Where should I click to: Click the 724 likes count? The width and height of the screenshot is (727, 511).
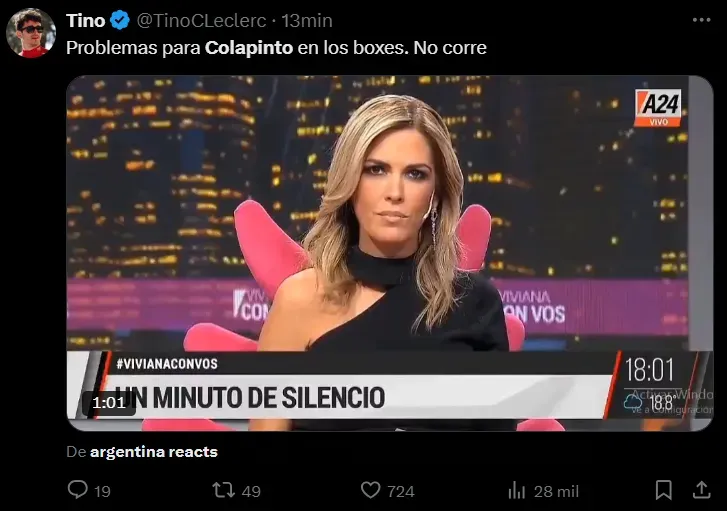tap(401, 492)
